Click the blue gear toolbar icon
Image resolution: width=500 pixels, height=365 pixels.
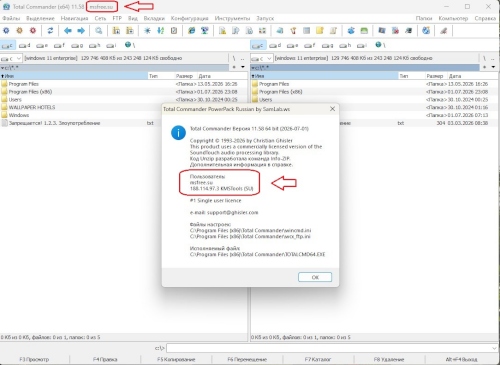pyautogui.click(x=6, y=31)
